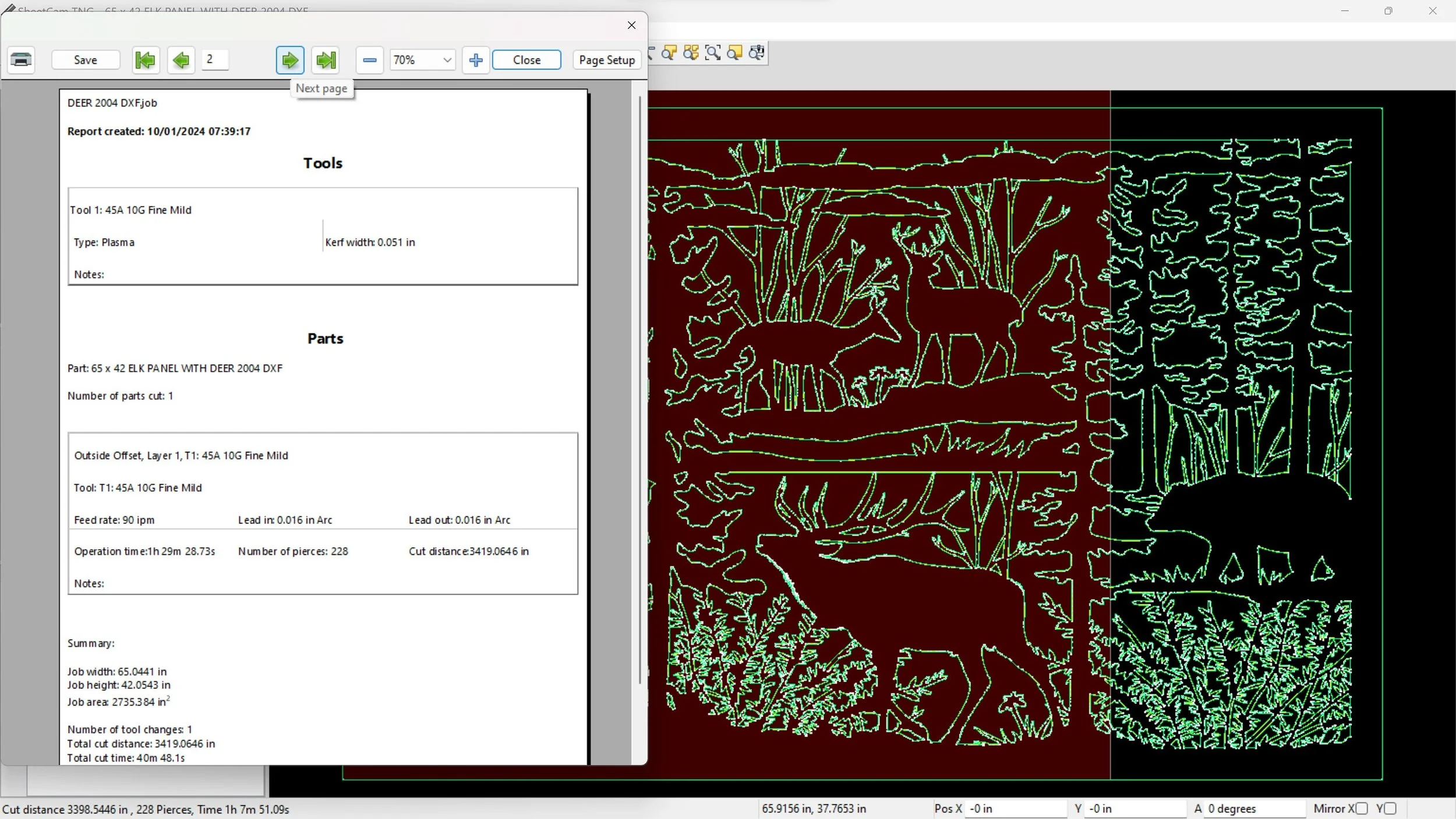This screenshot has height=819, width=1456.
Task: Click 'Job area: 2735.384 in' text
Action: click(x=118, y=701)
